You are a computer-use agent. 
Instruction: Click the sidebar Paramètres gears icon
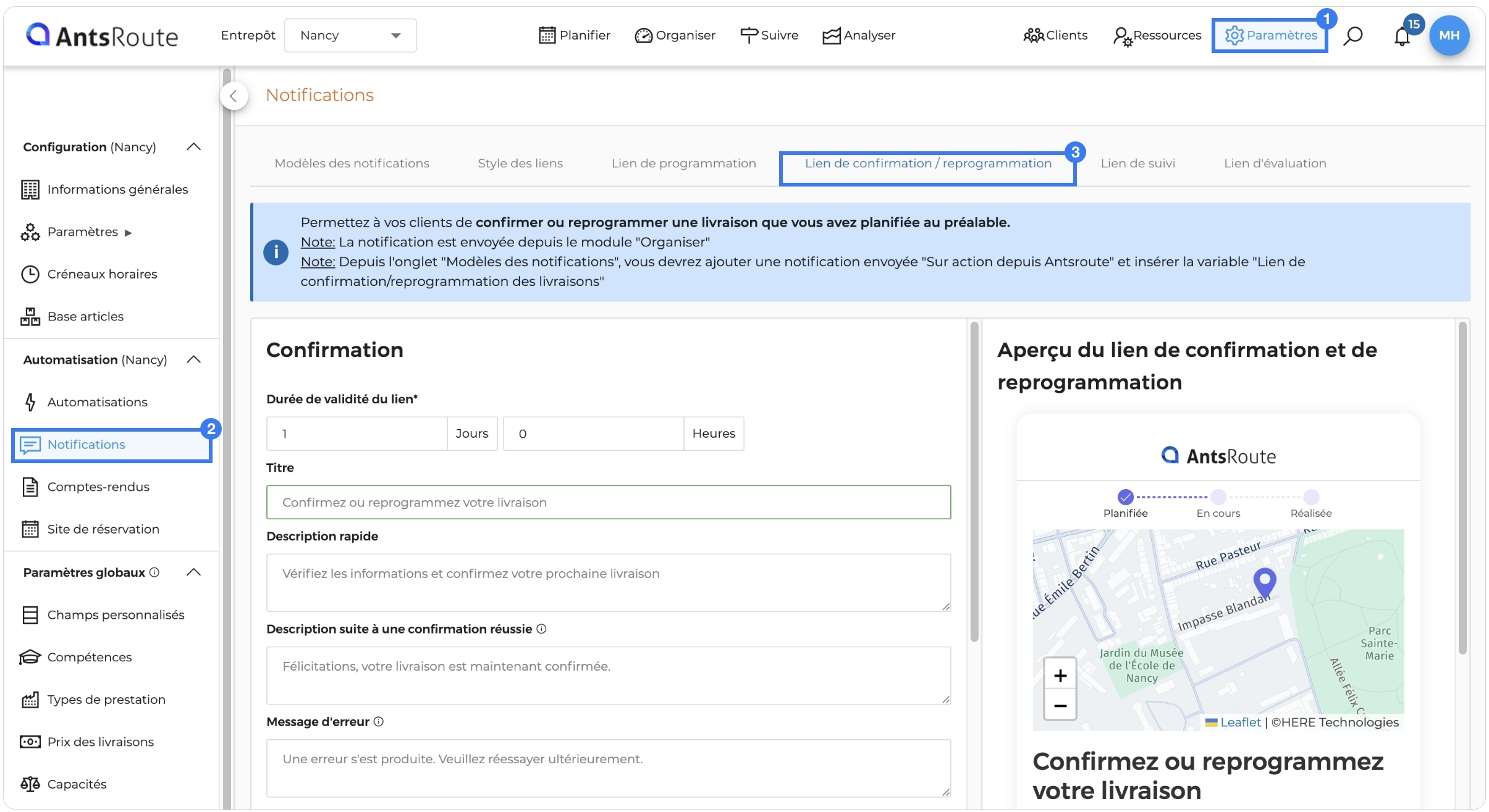tap(30, 232)
